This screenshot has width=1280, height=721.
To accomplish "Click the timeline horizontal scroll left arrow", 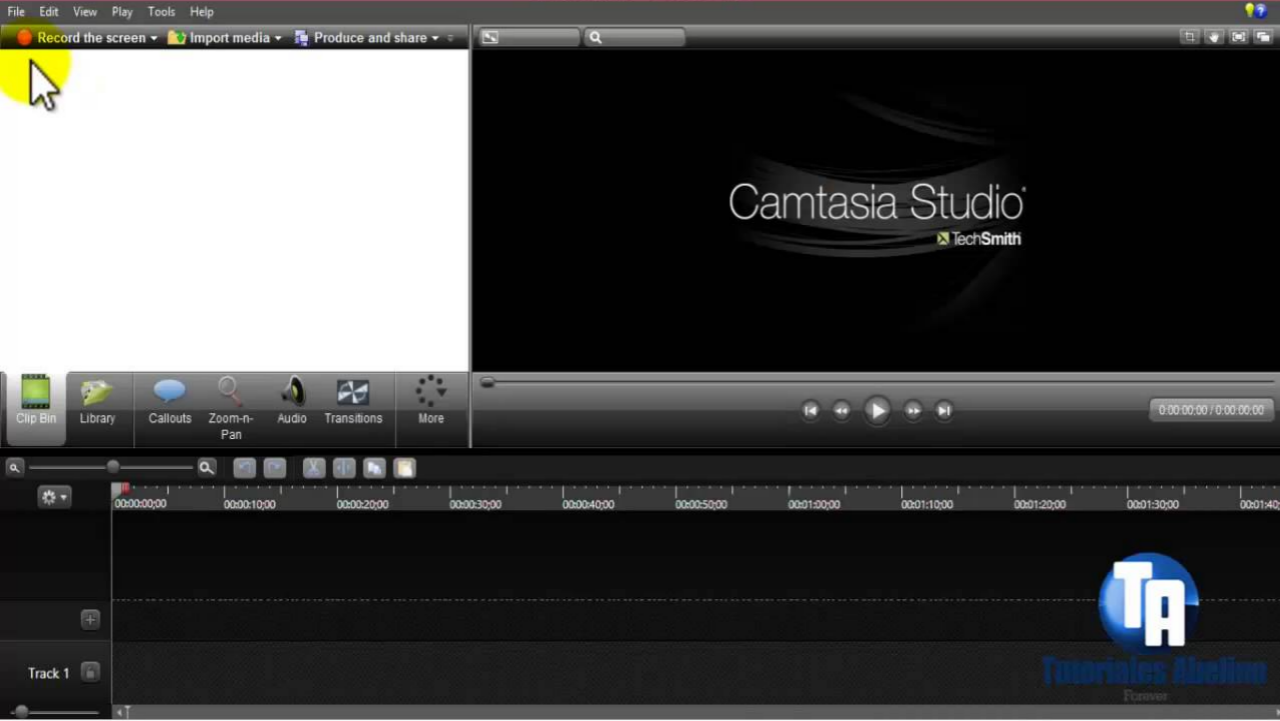I will click(x=122, y=712).
